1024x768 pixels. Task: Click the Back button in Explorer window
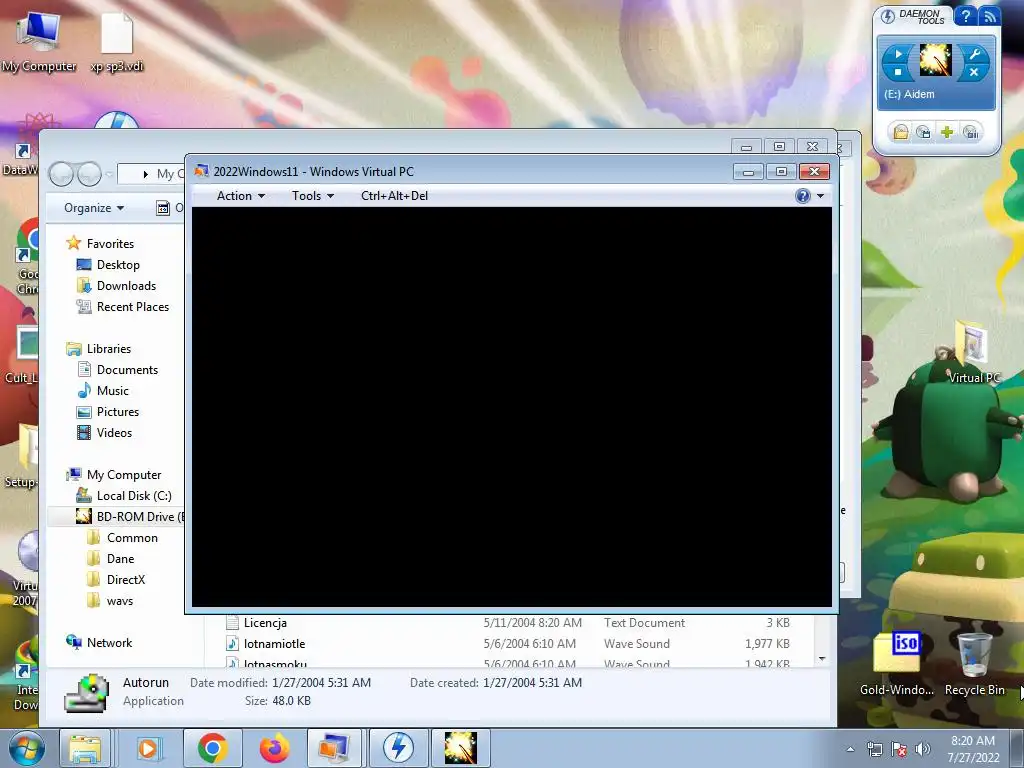pyautogui.click(x=62, y=174)
